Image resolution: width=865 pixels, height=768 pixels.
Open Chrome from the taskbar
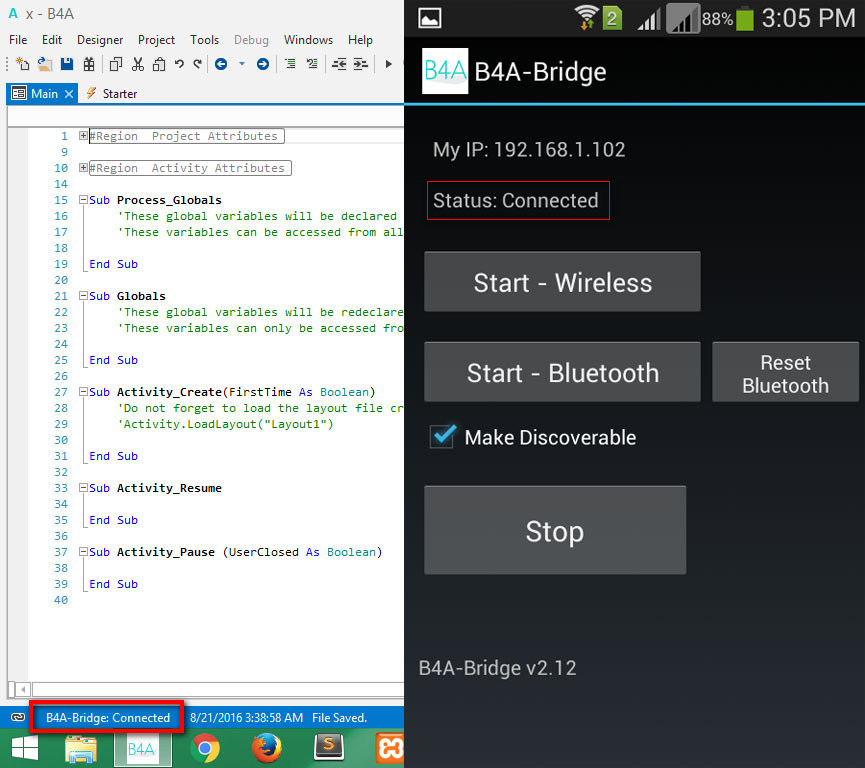pos(205,749)
